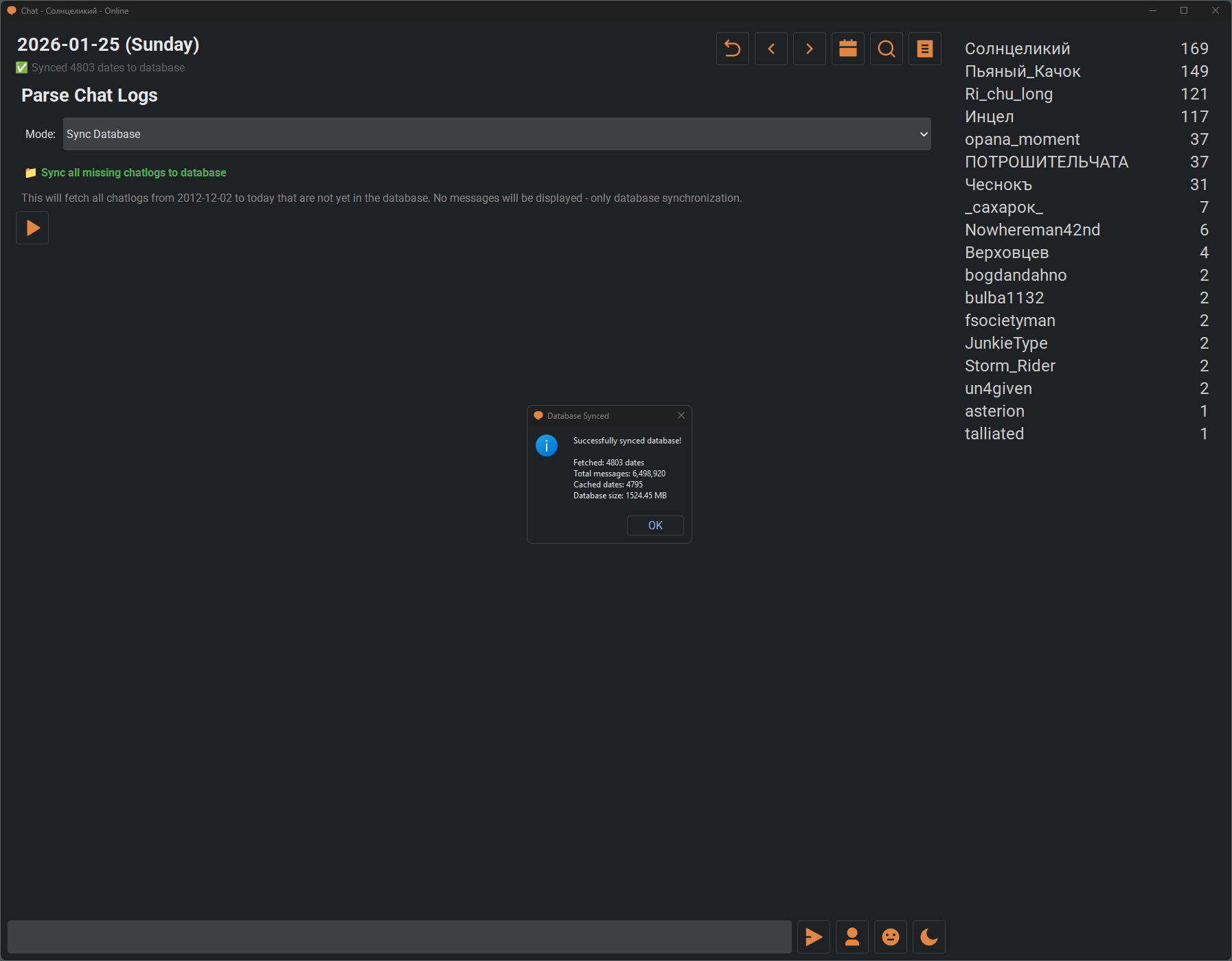Click 'Database size: 1524.45 MB' line in dialog
Image resolution: width=1232 pixels, height=961 pixels.
click(620, 496)
